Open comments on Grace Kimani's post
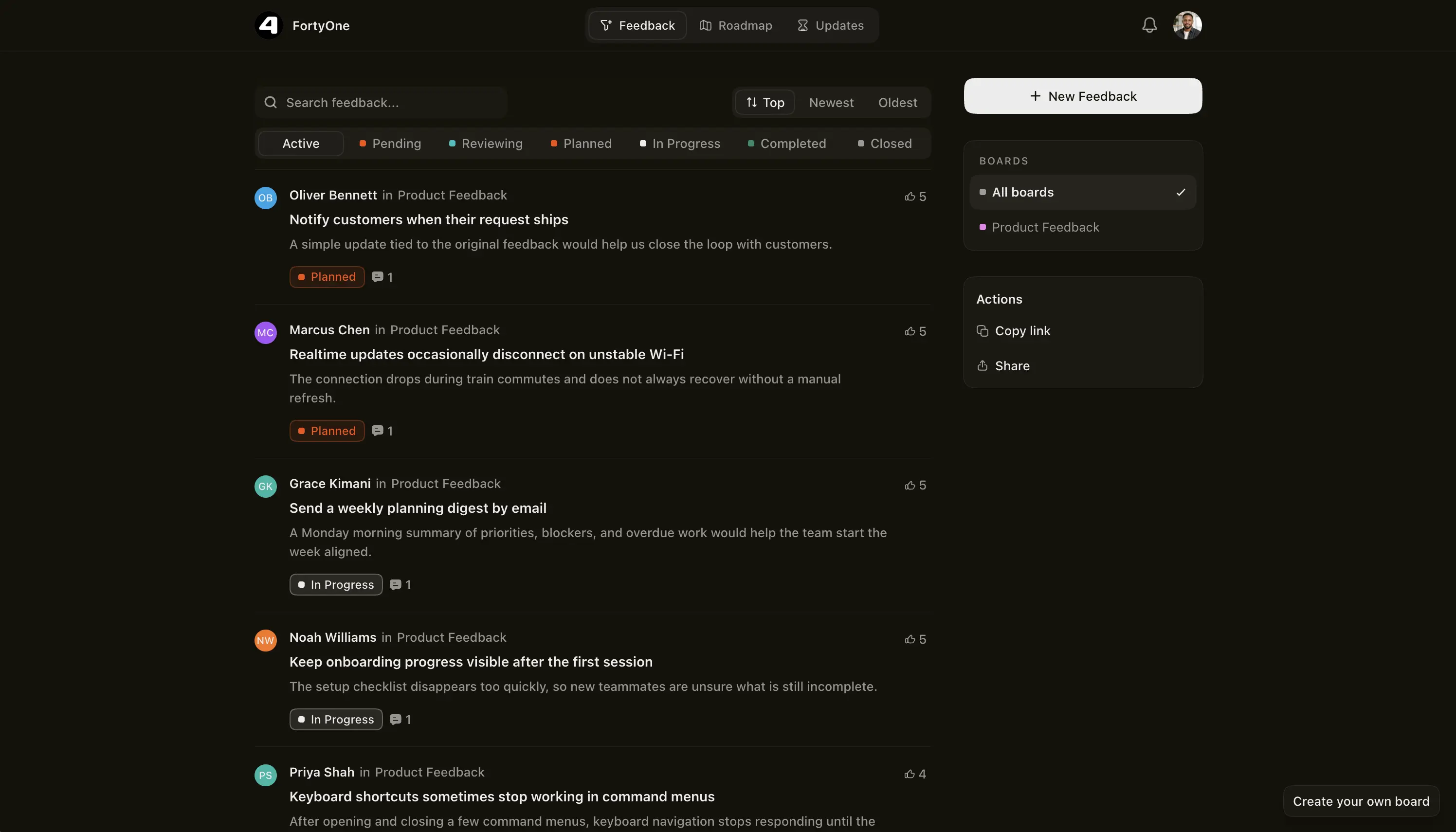This screenshot has height=832, width=1456. click(x=400, y=584)
